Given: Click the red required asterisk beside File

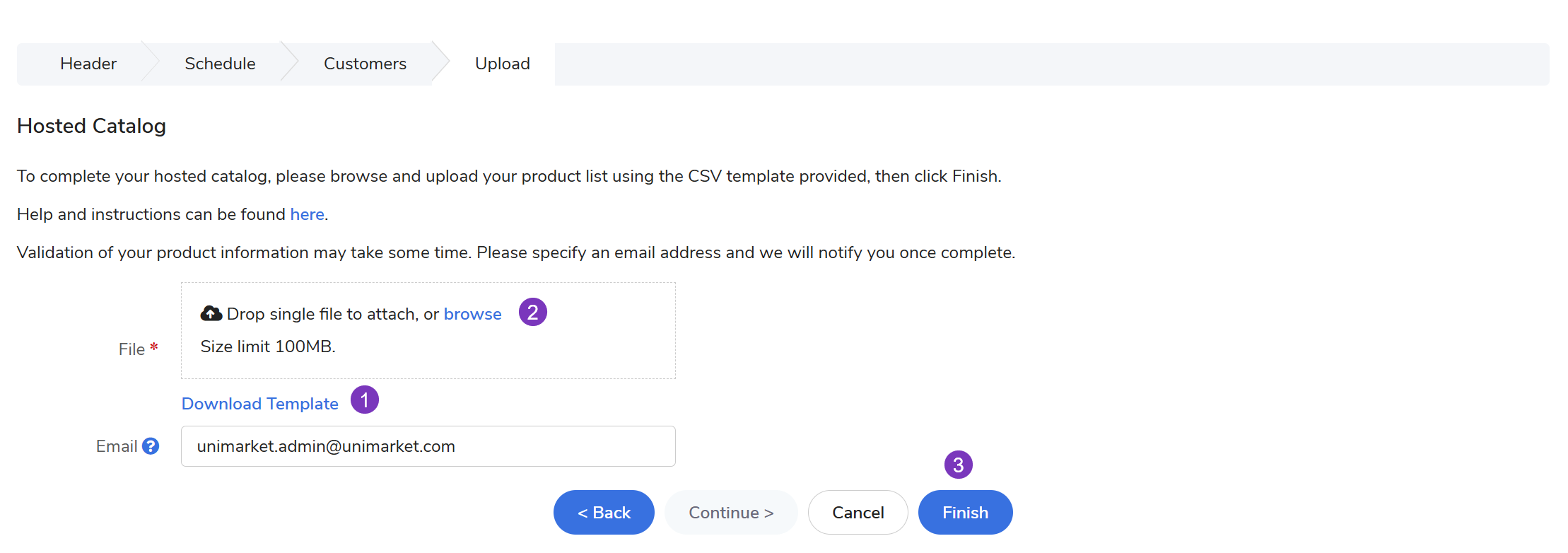Looking at the screenshot, I should (154, 347).
